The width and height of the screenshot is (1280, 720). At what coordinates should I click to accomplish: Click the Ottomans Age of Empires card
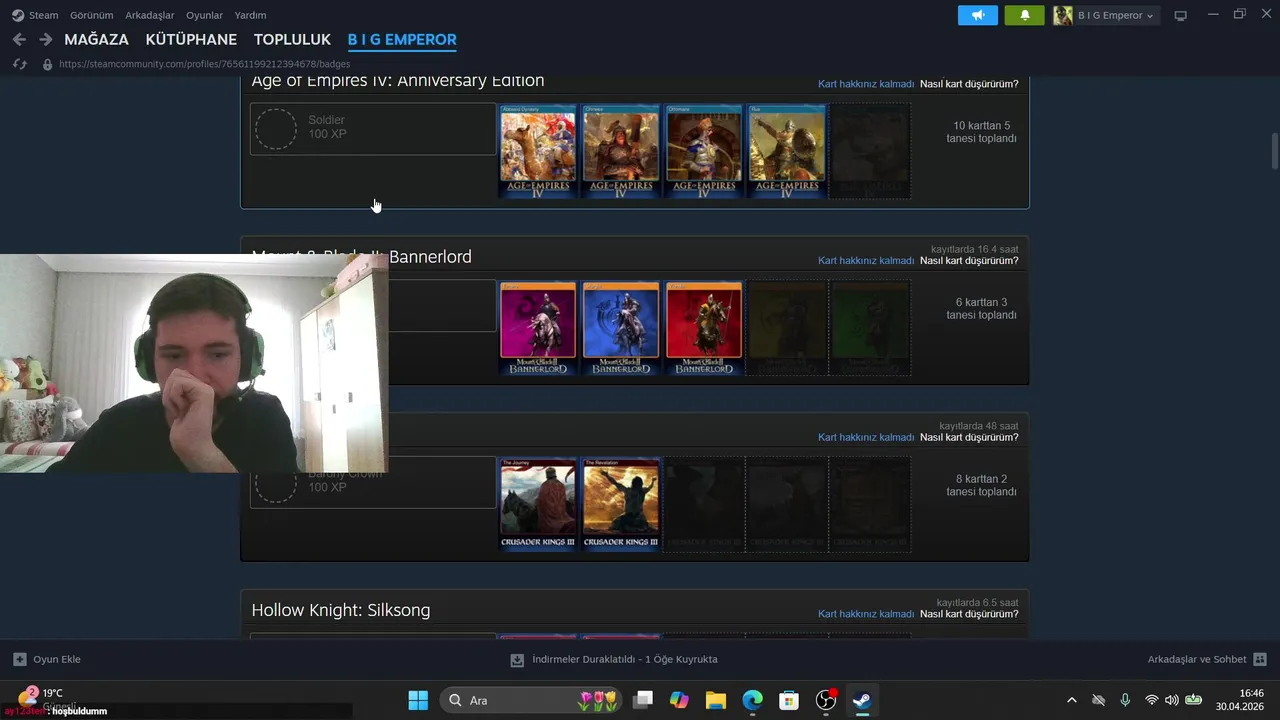[704, 151]
